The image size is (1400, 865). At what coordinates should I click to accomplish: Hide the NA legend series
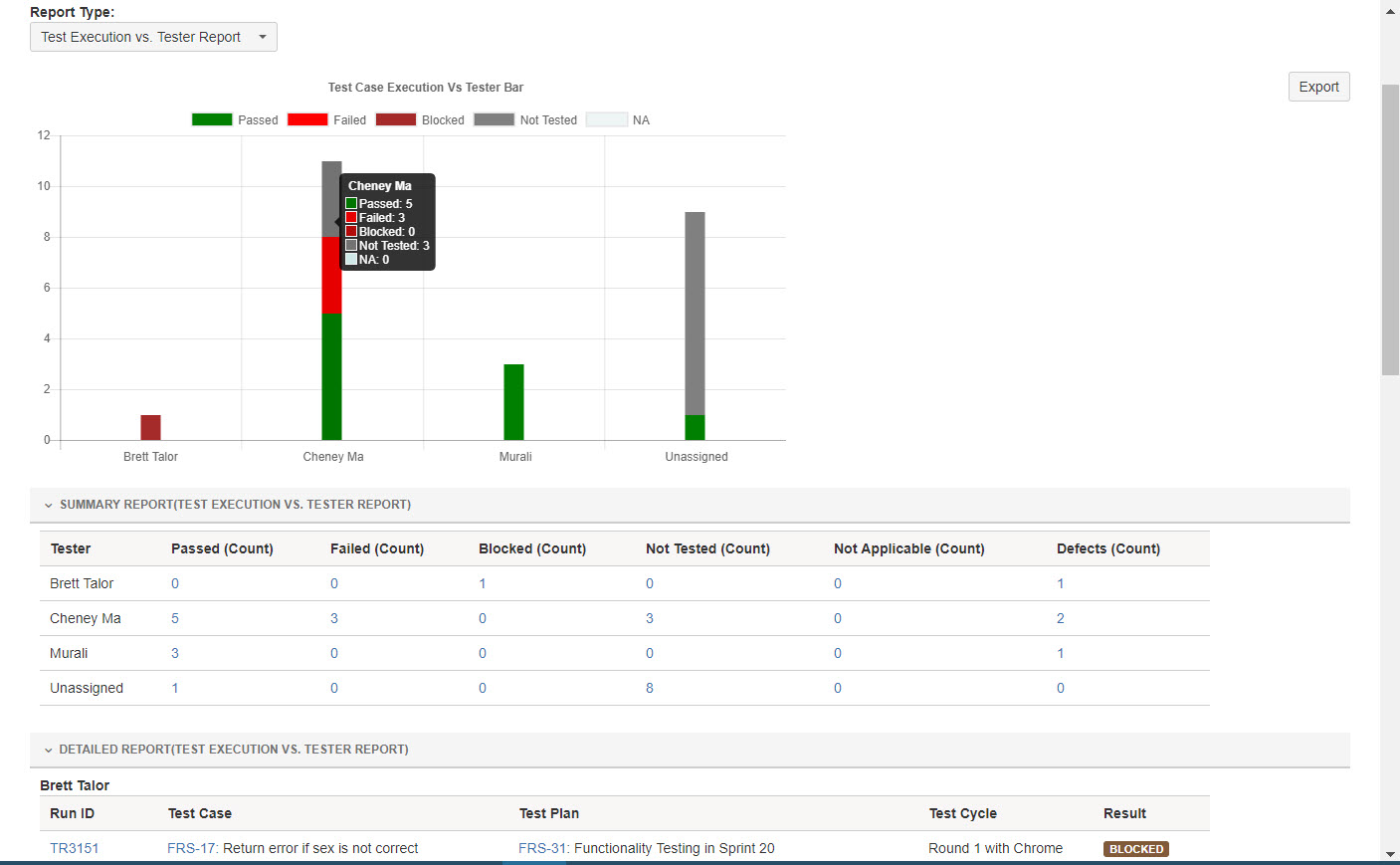pos(618,119)
